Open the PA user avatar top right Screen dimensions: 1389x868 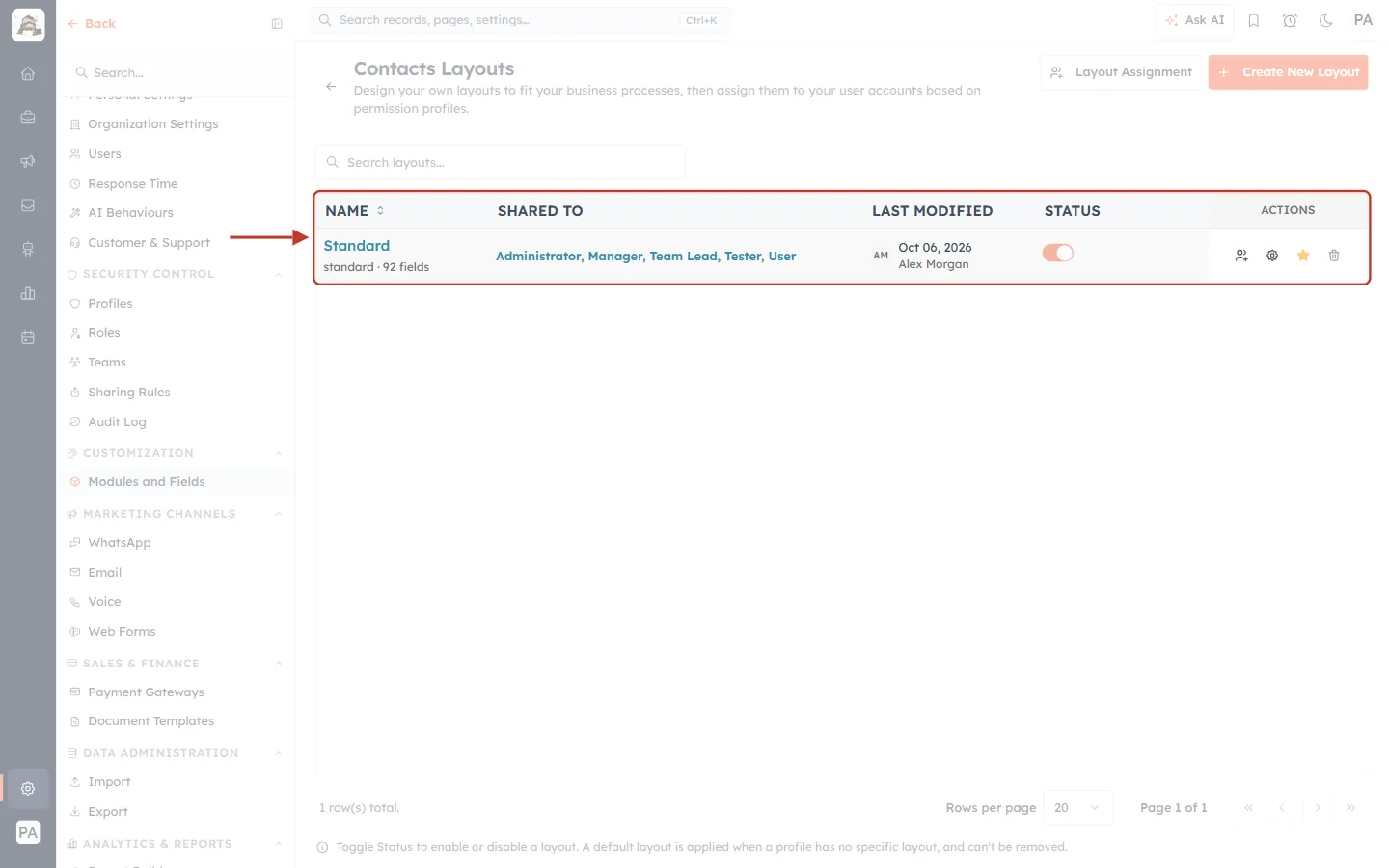coord(1363,20)
